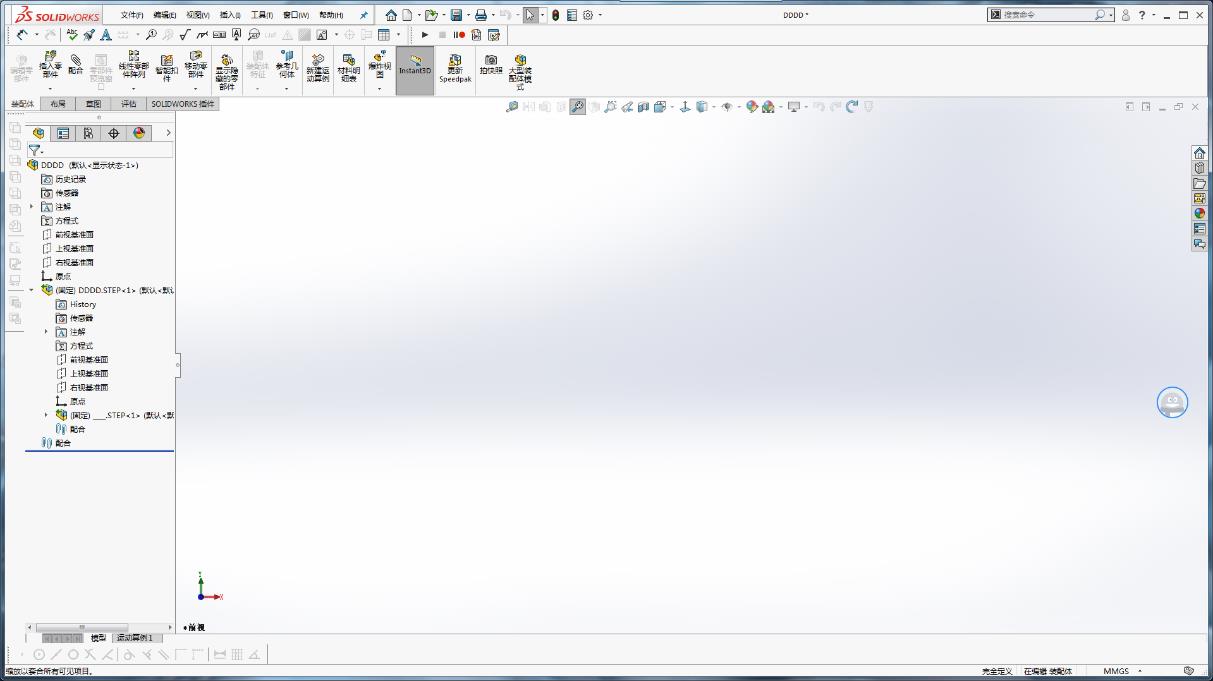Open the 文件 File menu
Viewport: 1213px width, 681px height.
[132, 15]
